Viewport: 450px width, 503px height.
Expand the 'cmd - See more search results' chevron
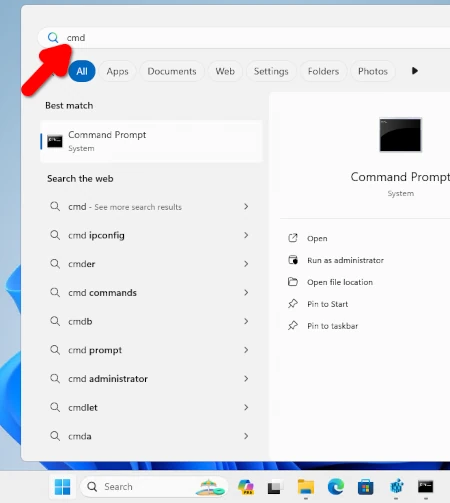click(246, 207)
